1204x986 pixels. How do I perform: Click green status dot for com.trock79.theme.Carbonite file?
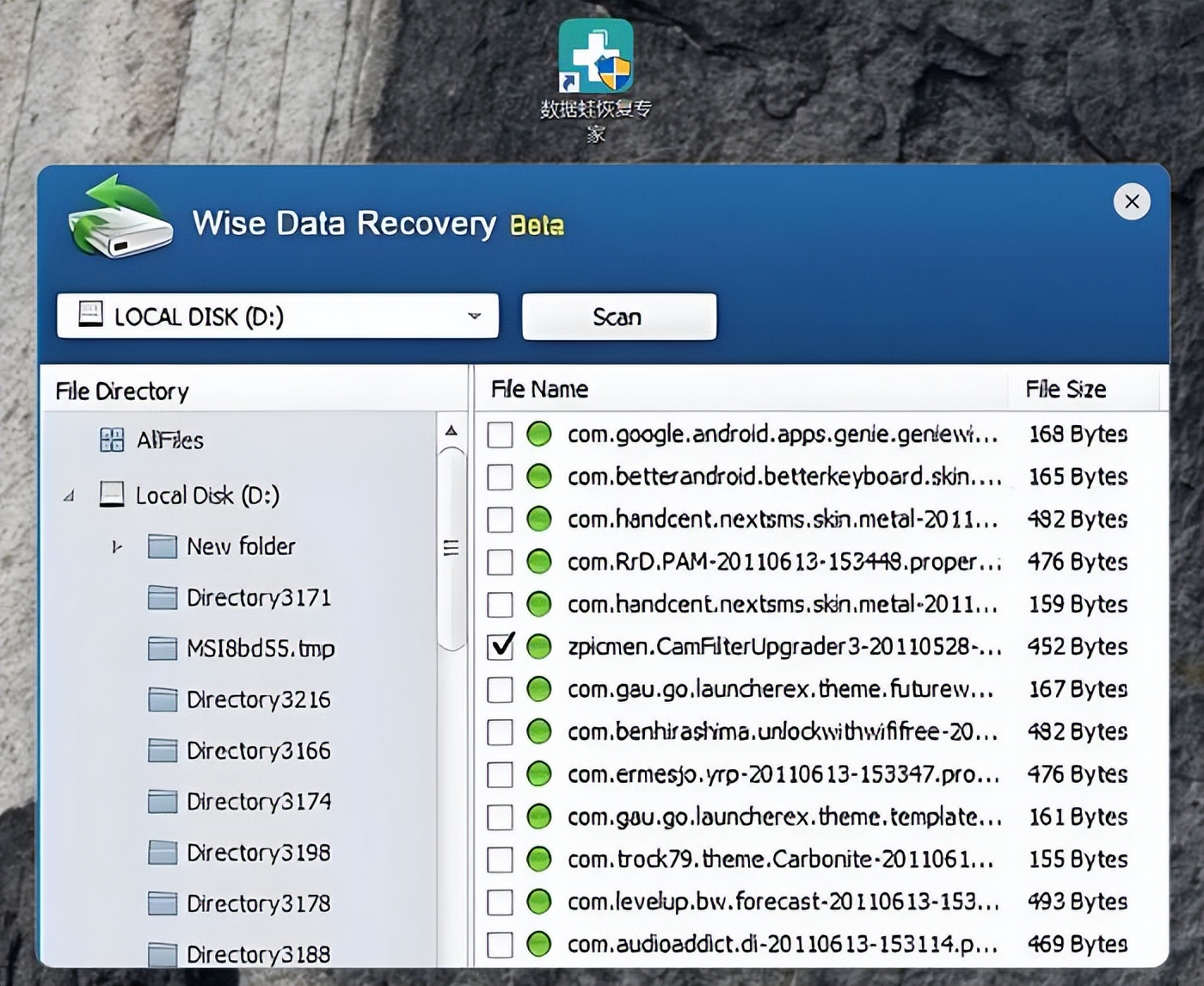tap(539, 859)
